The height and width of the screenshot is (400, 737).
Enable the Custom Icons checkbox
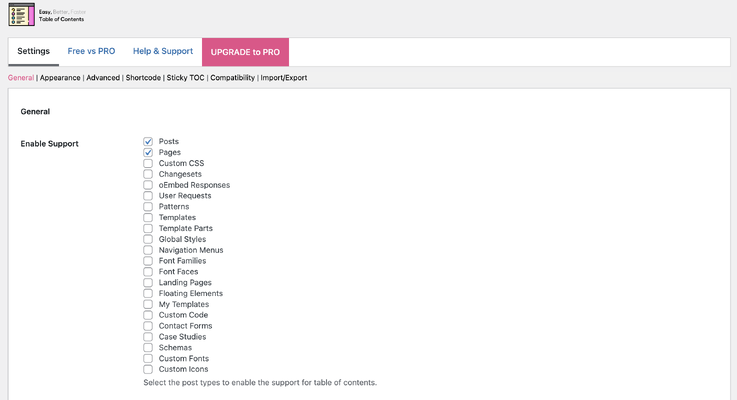[148, 369]
